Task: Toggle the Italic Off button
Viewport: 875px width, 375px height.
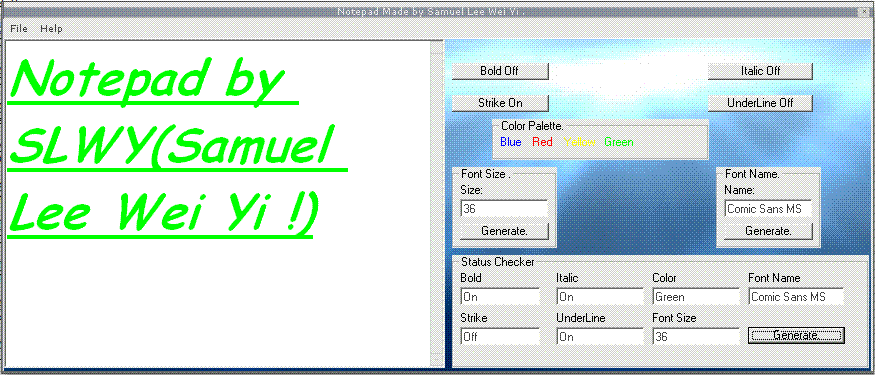Action: click(760, 71)
